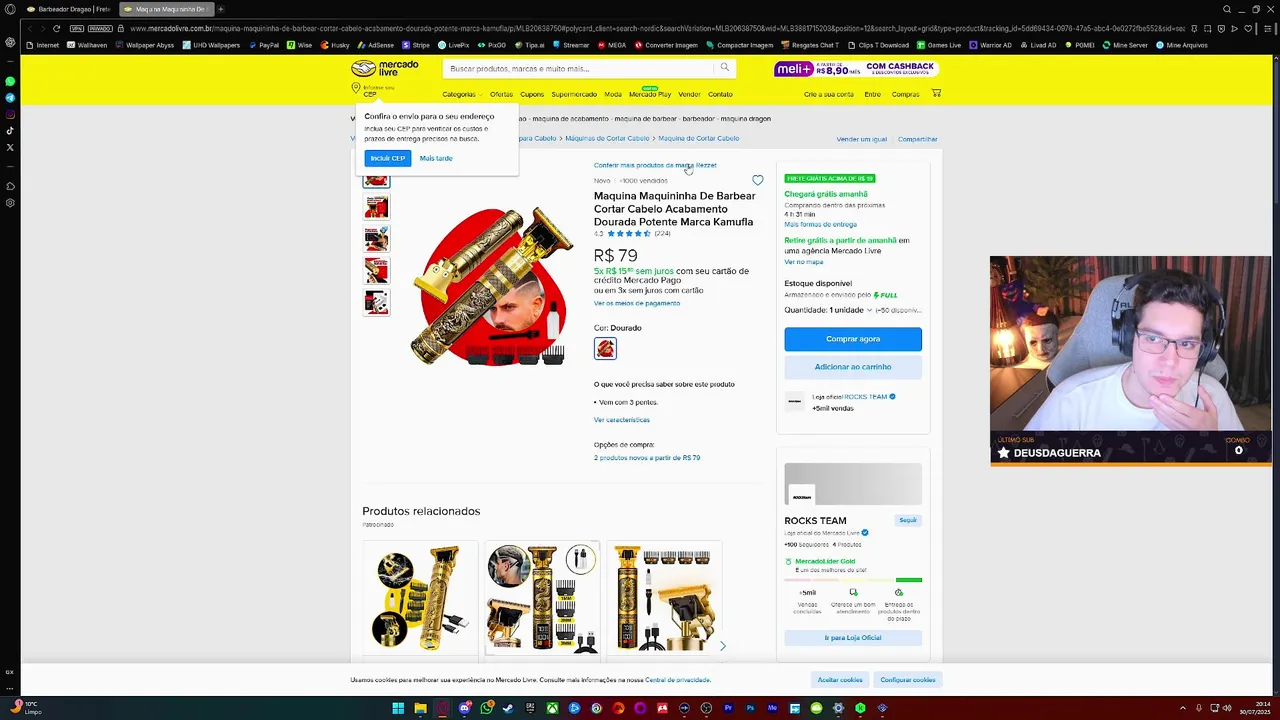
Task: Open the shopping cart icon
Action: [936, 93]
